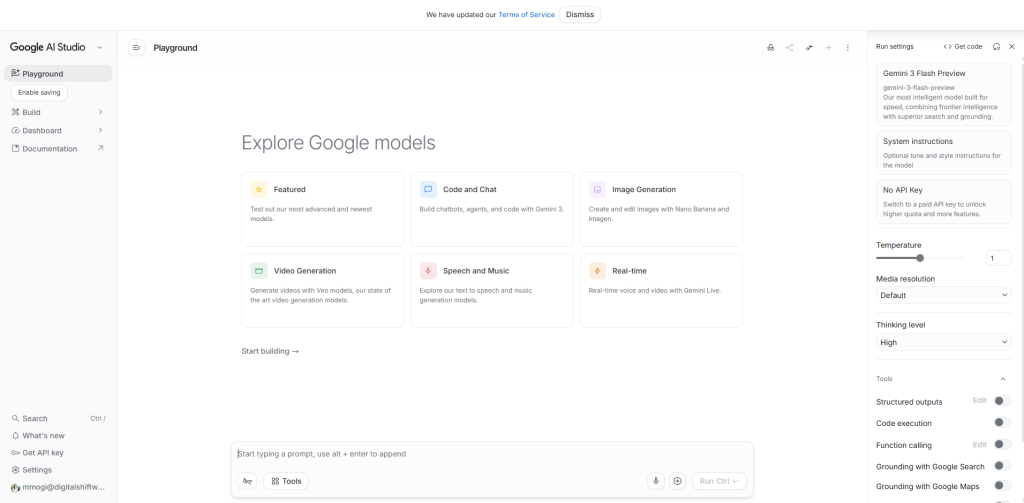Open the three-dot more options menu
This screenshot has height=503, width=1024.
847,48
